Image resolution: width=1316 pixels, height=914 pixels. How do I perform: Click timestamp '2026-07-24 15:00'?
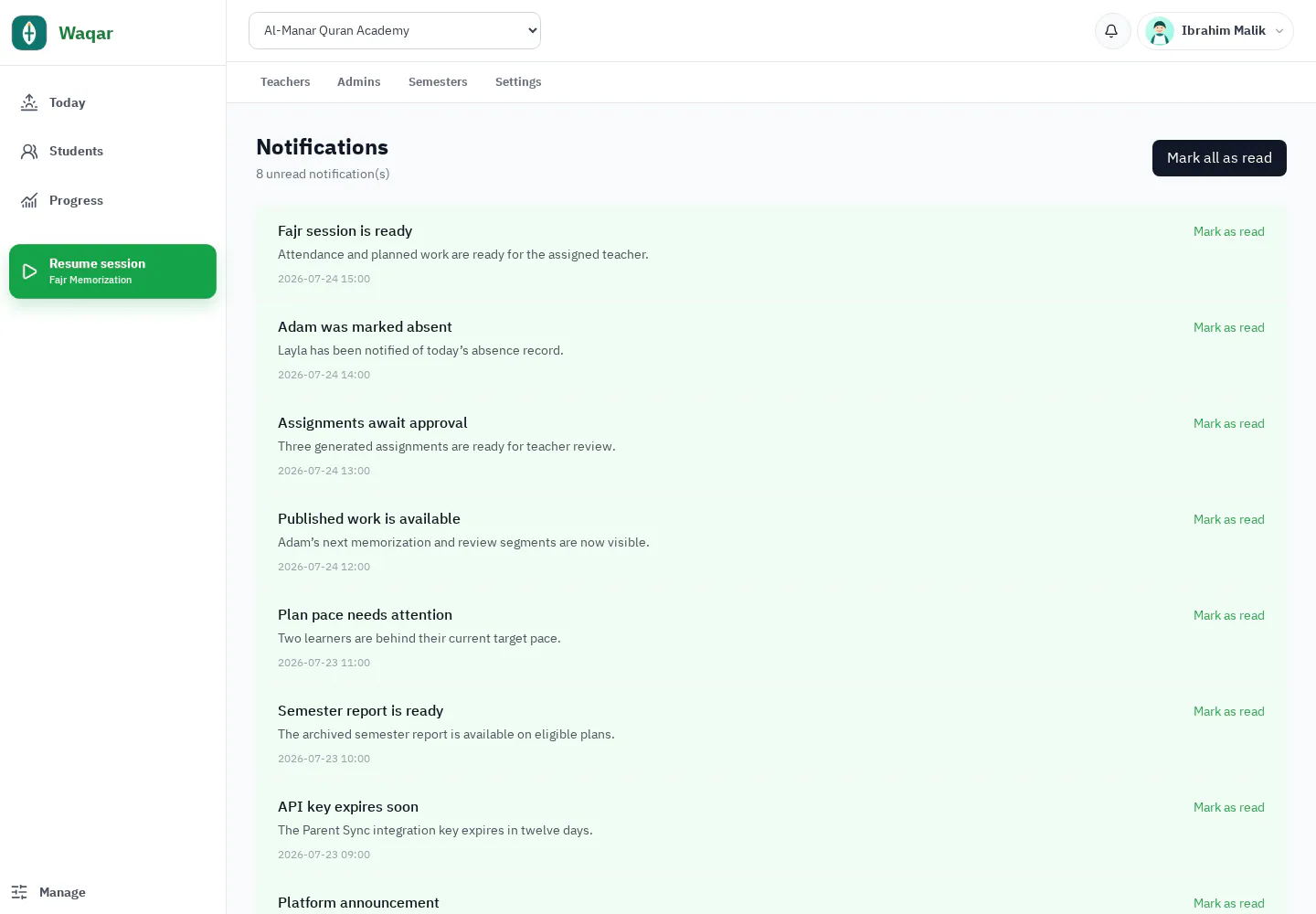coord(324,279)
